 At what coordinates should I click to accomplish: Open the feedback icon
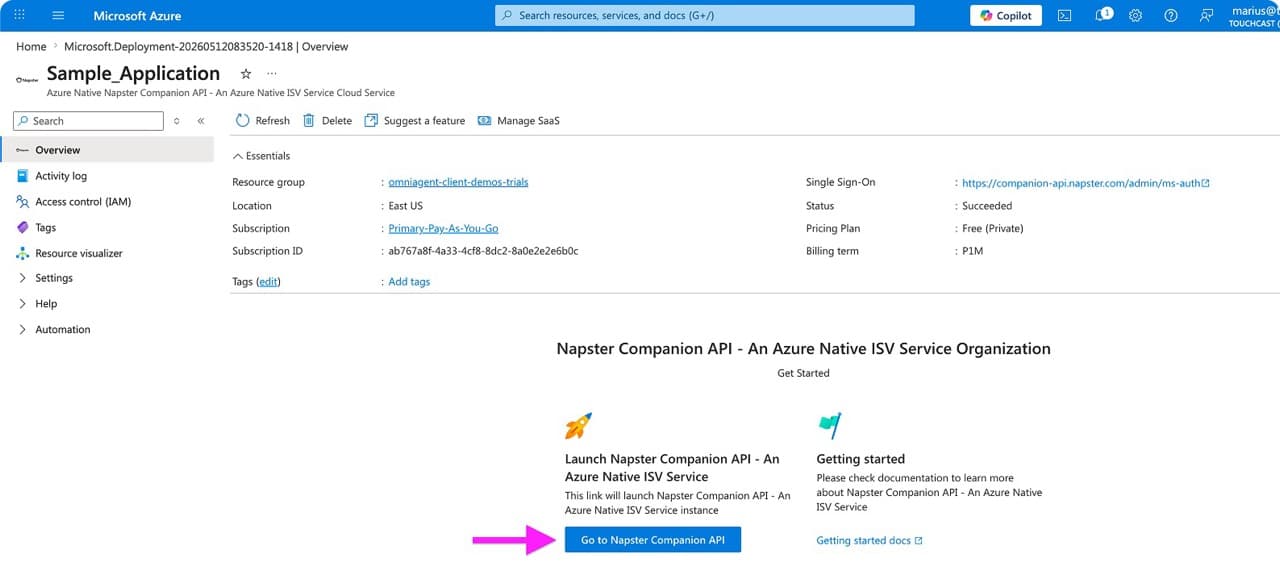coord(1207,15)
